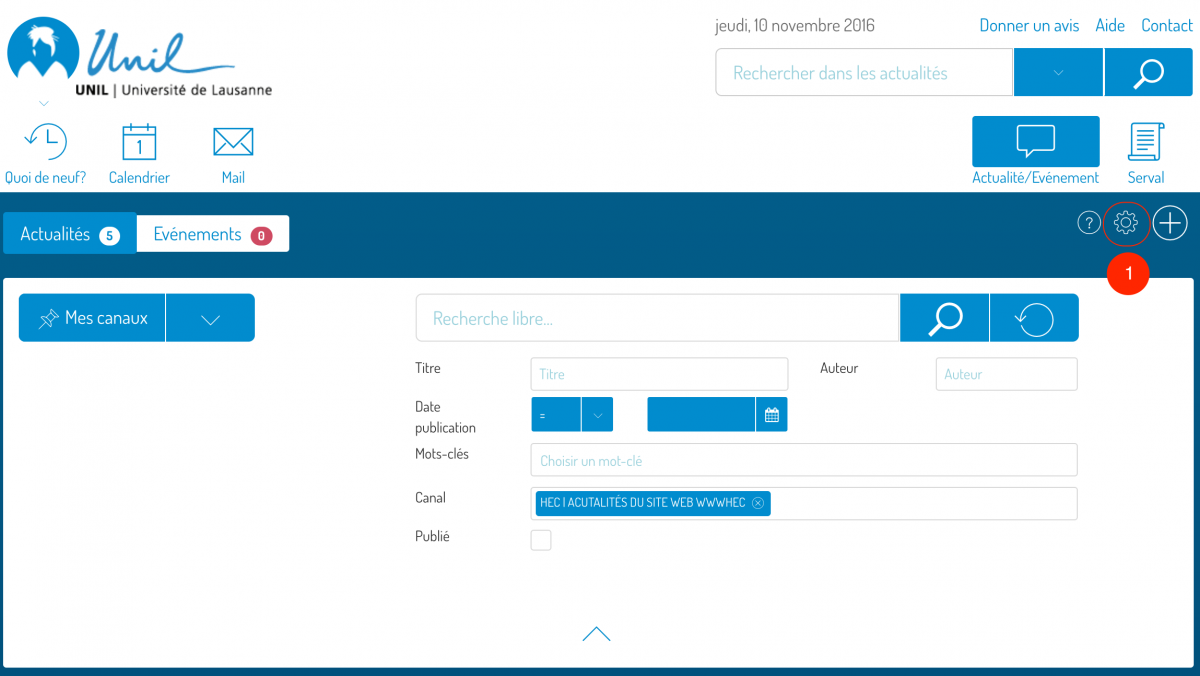Open the Mail envelope icon
1200x676 pixels.
[x=233, y=142]
